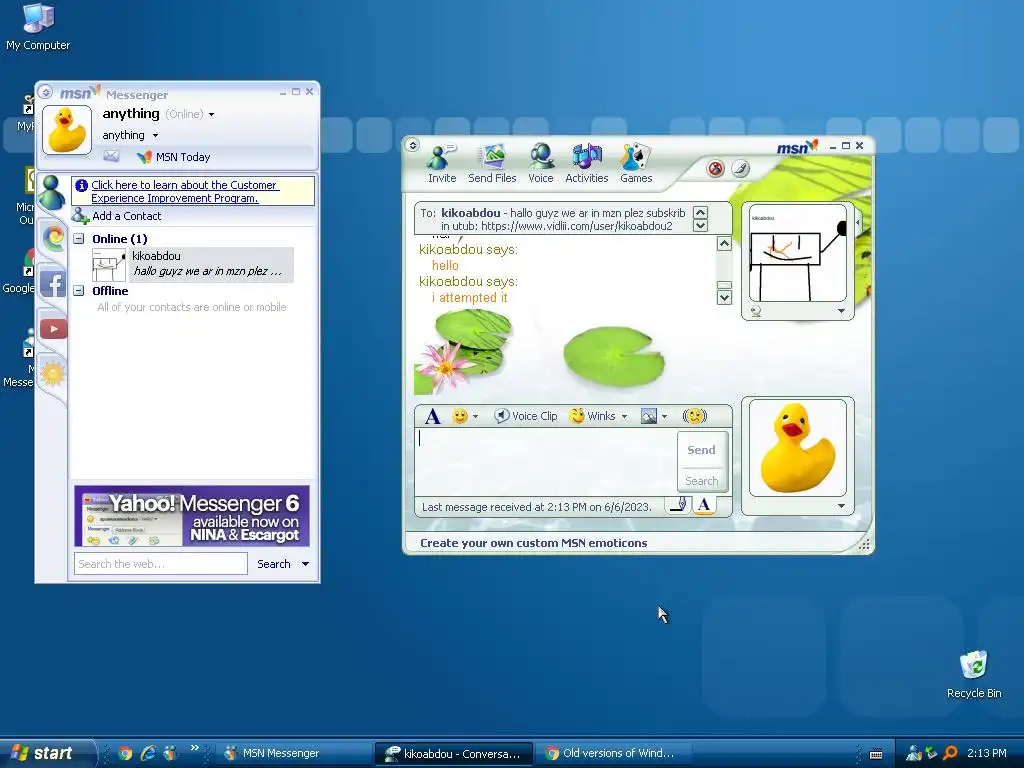Start a Voice call with kikoabdou
The width and height of the screenshot is (1024, 768).
[541, 164]
